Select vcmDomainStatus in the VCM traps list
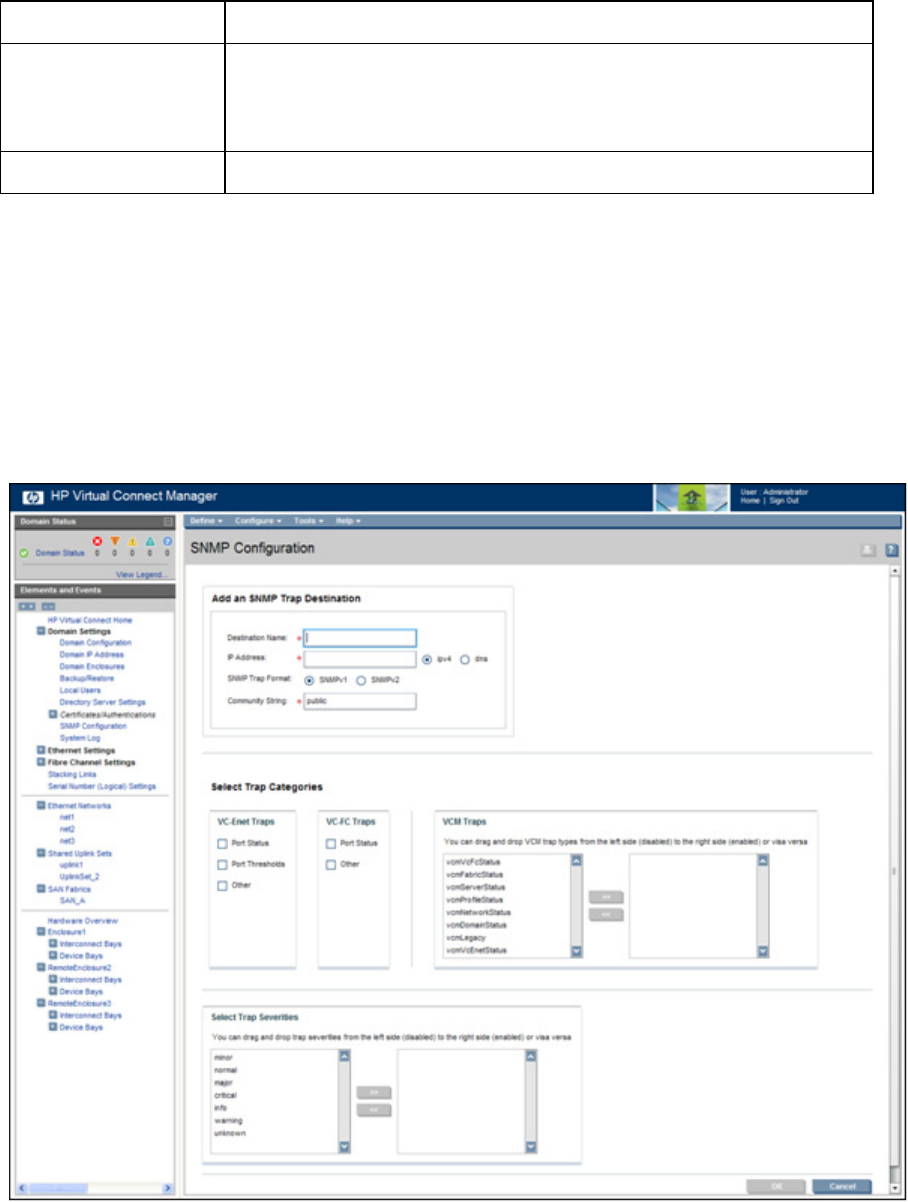The image size is (908, 1202). pos(476,925)
